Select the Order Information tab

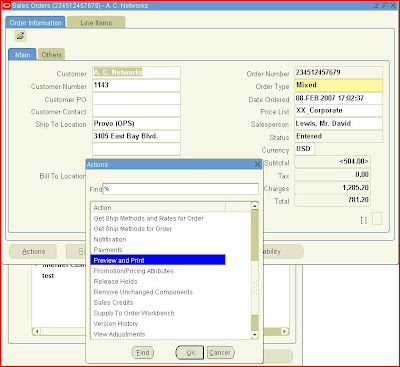coord(35,23)
